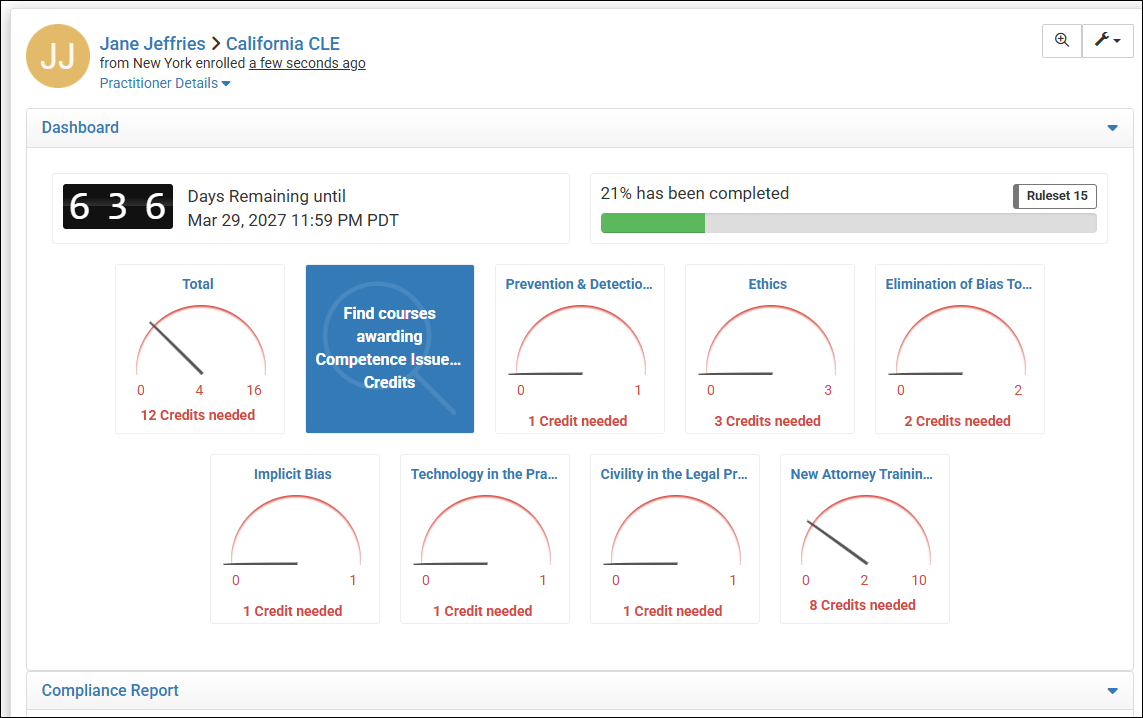Click the Dashboard panel heading
This screenshot has height=718, width=1143.
[80, 128]
